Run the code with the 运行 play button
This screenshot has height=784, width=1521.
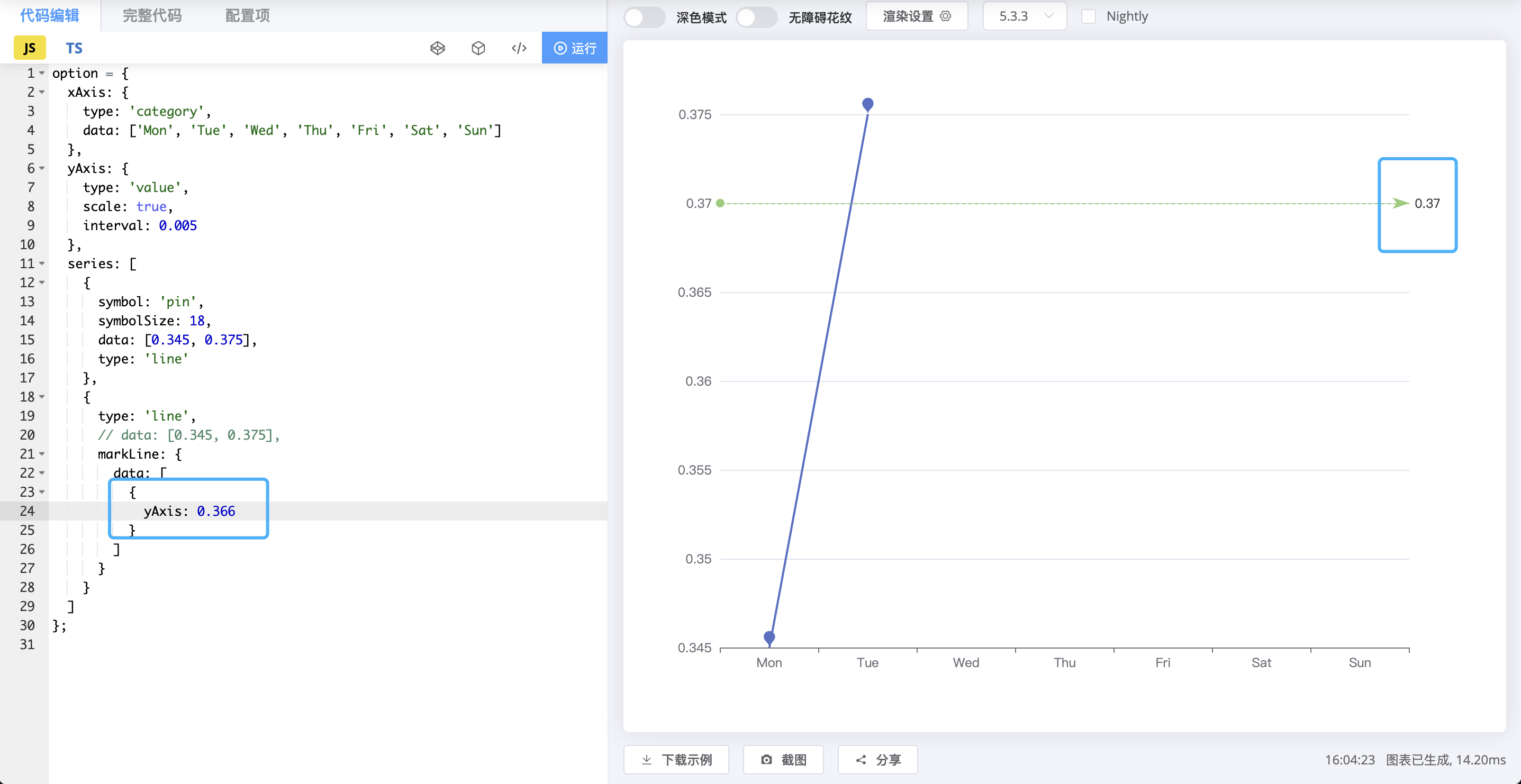pyautogui.click(x=573, y=48)
